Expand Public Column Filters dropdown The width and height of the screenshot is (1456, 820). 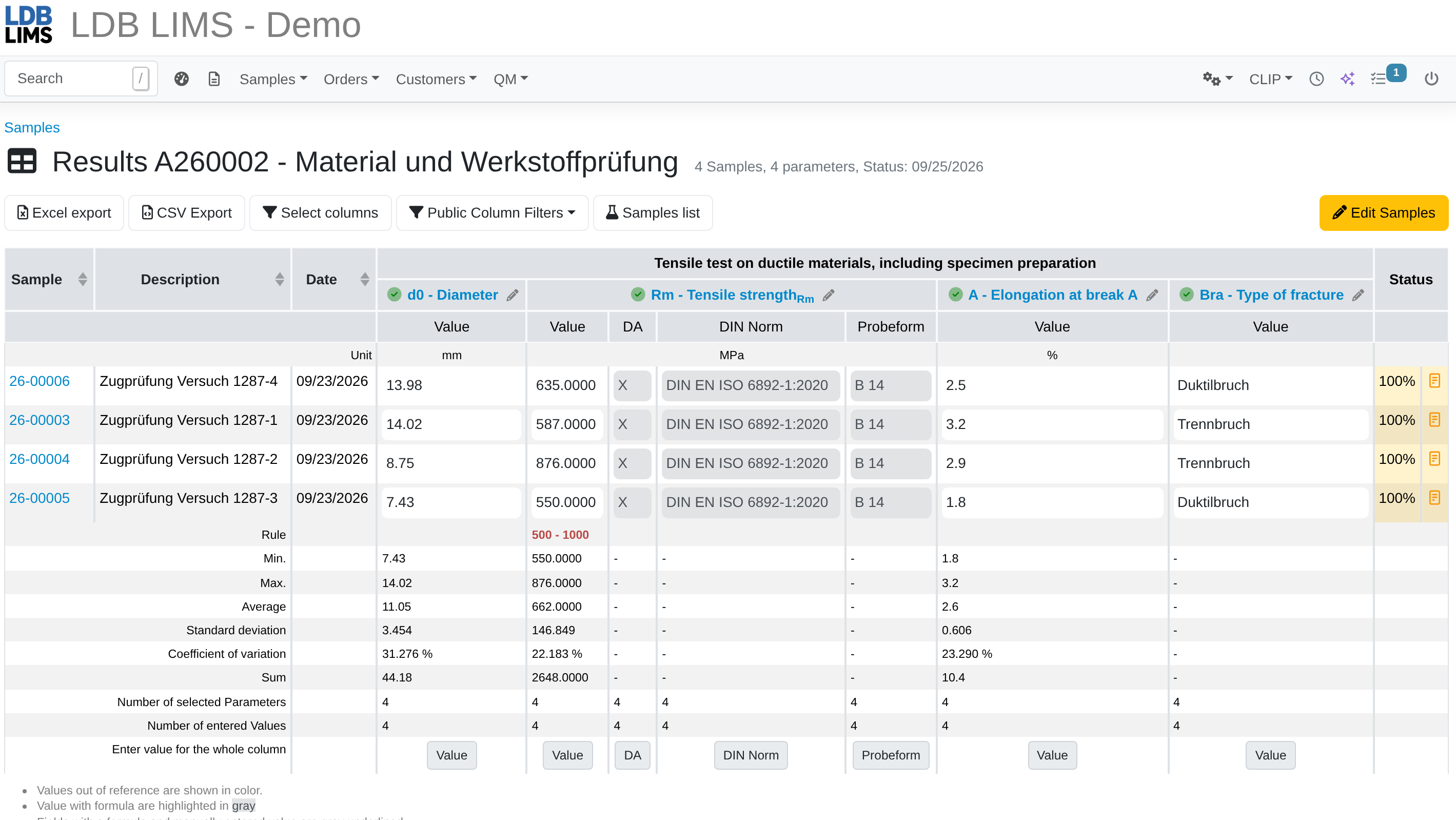(x=493, y=213)
